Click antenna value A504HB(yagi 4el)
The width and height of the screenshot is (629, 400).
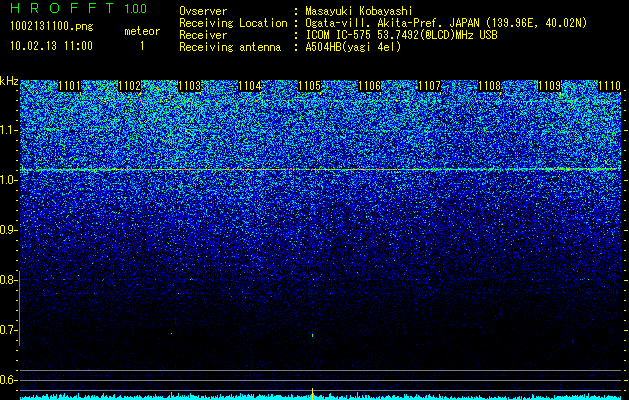click(353, 47)
